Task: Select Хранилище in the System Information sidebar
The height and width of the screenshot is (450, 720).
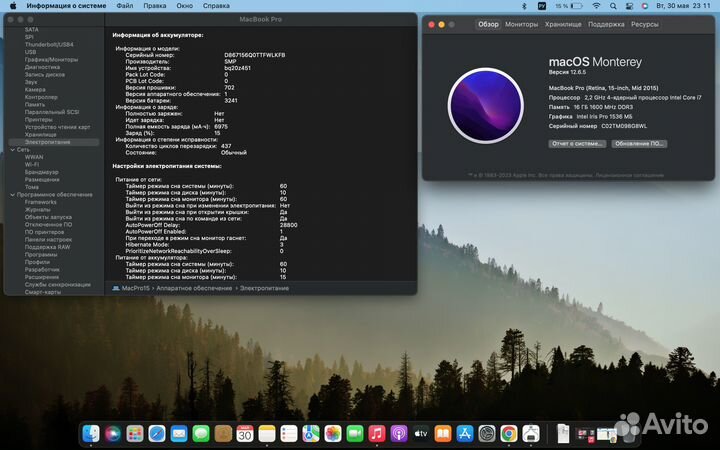Action: tap(40, 135)
